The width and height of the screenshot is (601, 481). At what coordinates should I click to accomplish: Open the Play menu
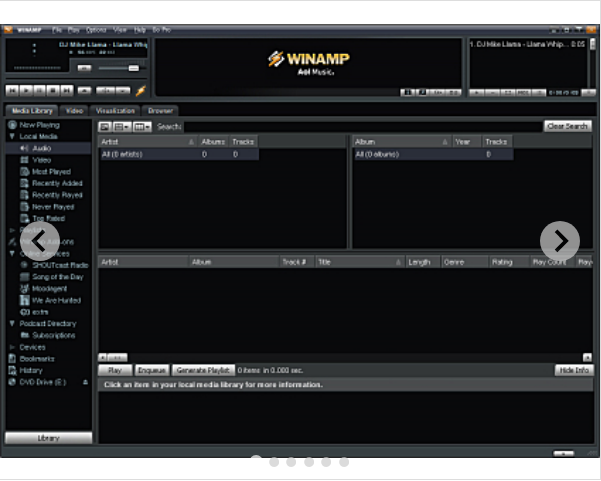tap(73, 30)
